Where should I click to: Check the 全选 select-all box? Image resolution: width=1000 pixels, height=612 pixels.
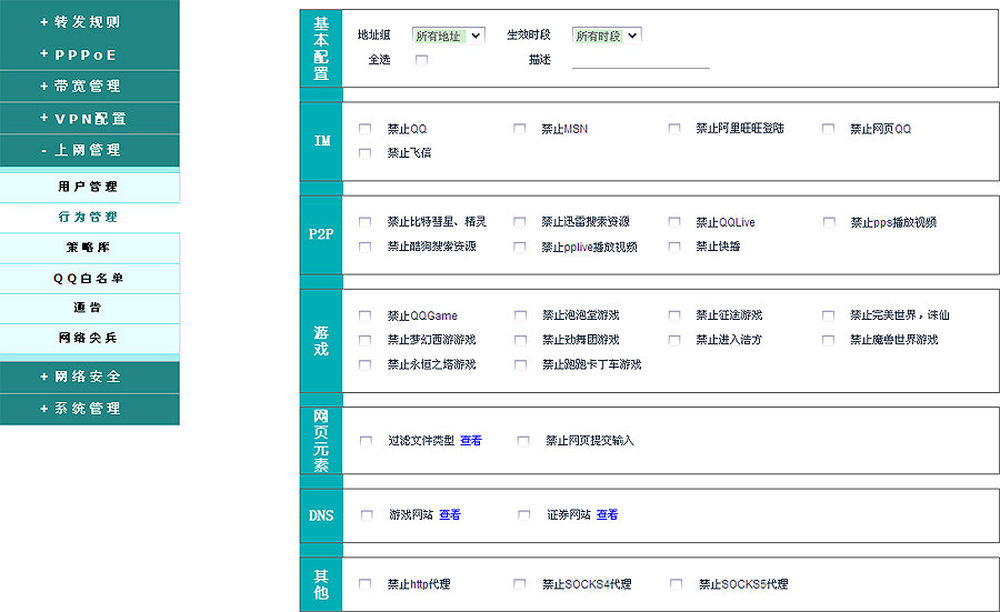(421, 60)
